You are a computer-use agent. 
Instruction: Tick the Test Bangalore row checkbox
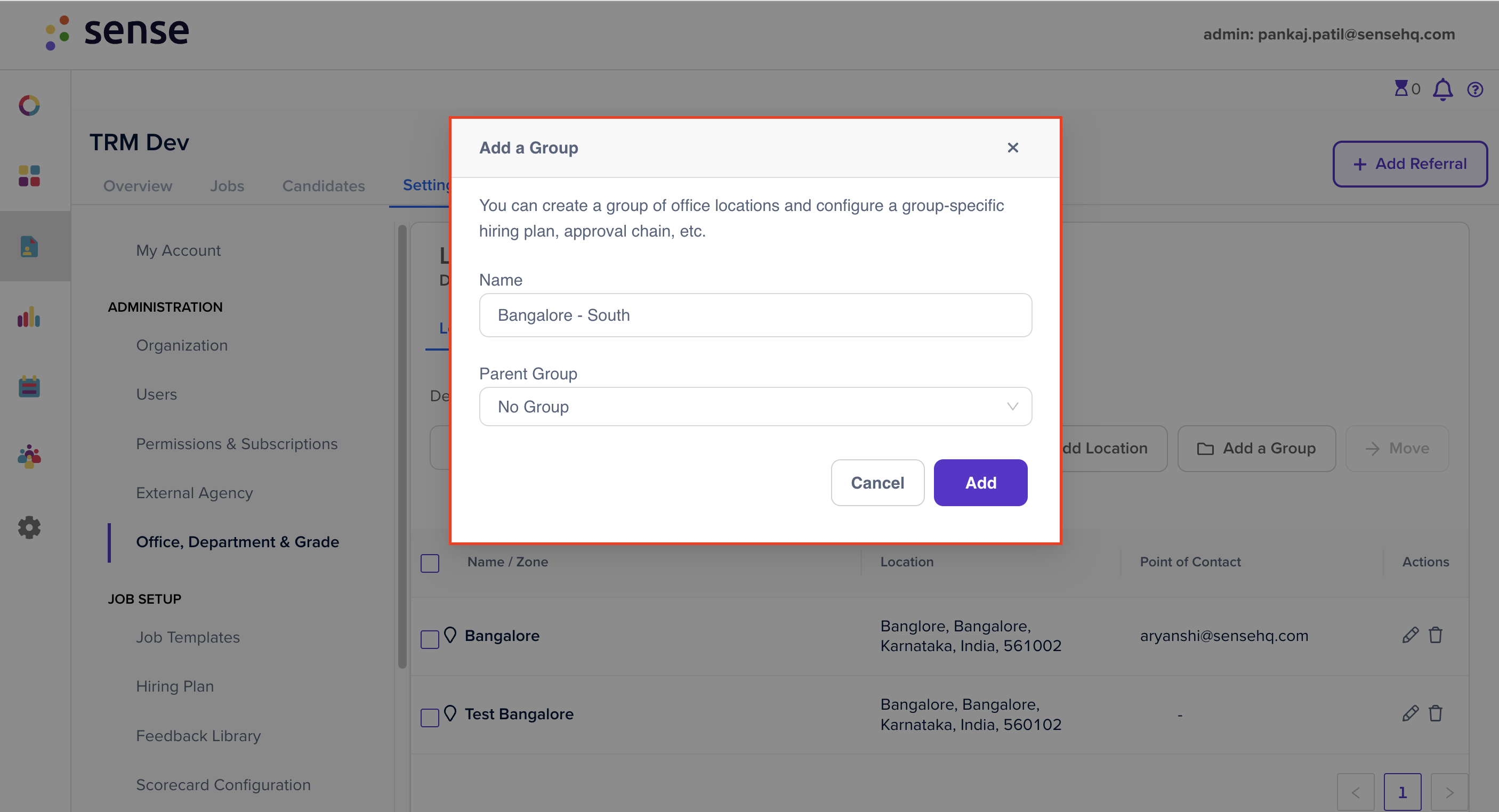tap(430, 718)
